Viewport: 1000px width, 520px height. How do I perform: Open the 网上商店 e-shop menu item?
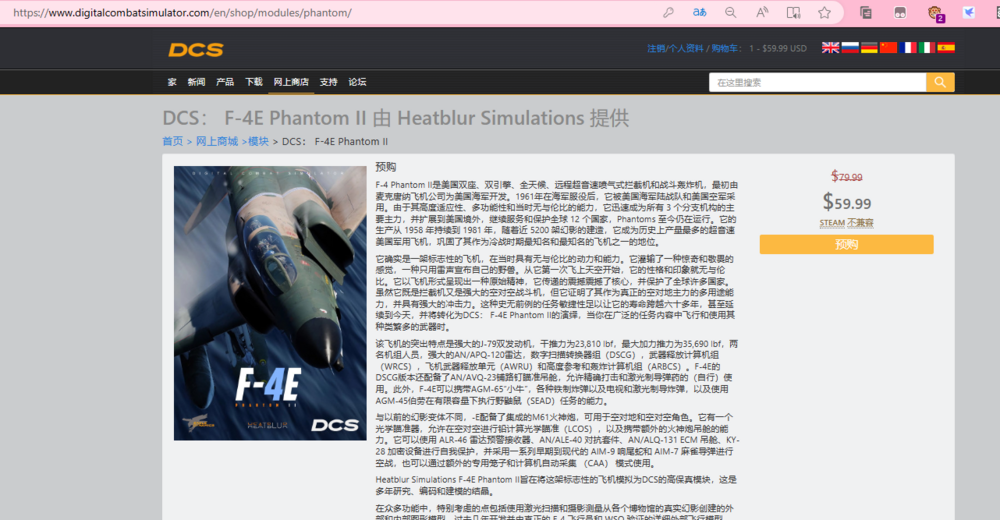coord(291,82)
